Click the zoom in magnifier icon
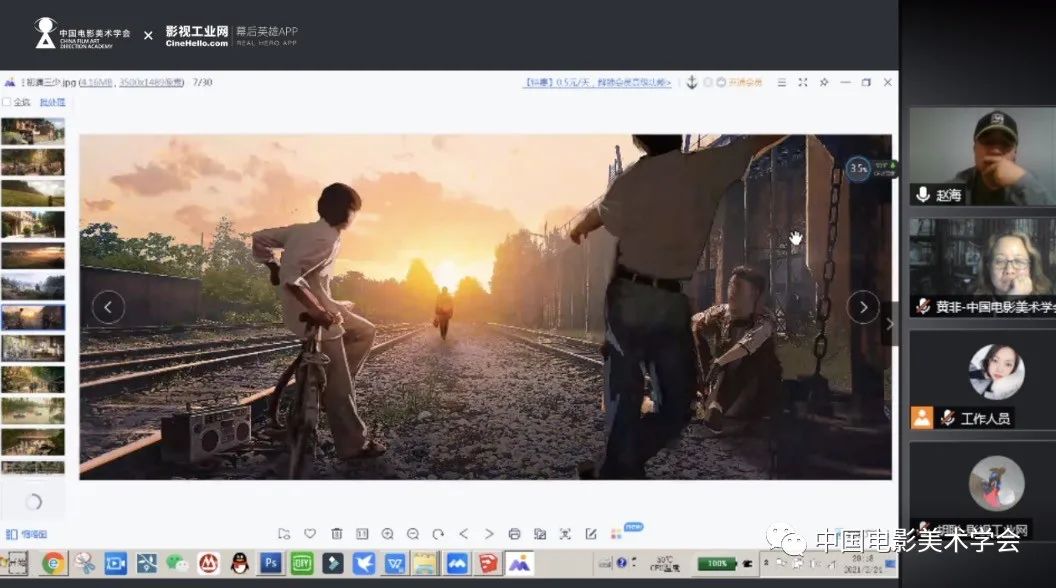The height and width of the screenshot is (588, 1056). tap(387, 534)
